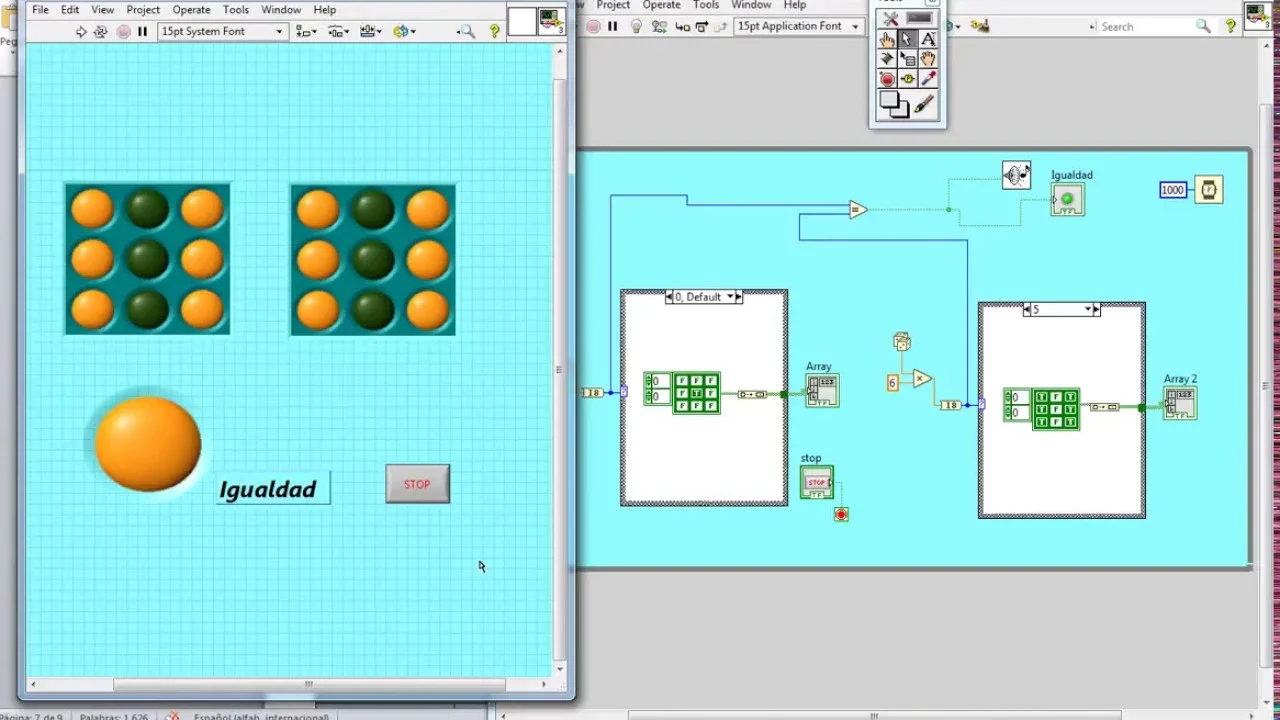
Task: Toggle the large Igualdad round LED
Action: click(x=148, y=444)
